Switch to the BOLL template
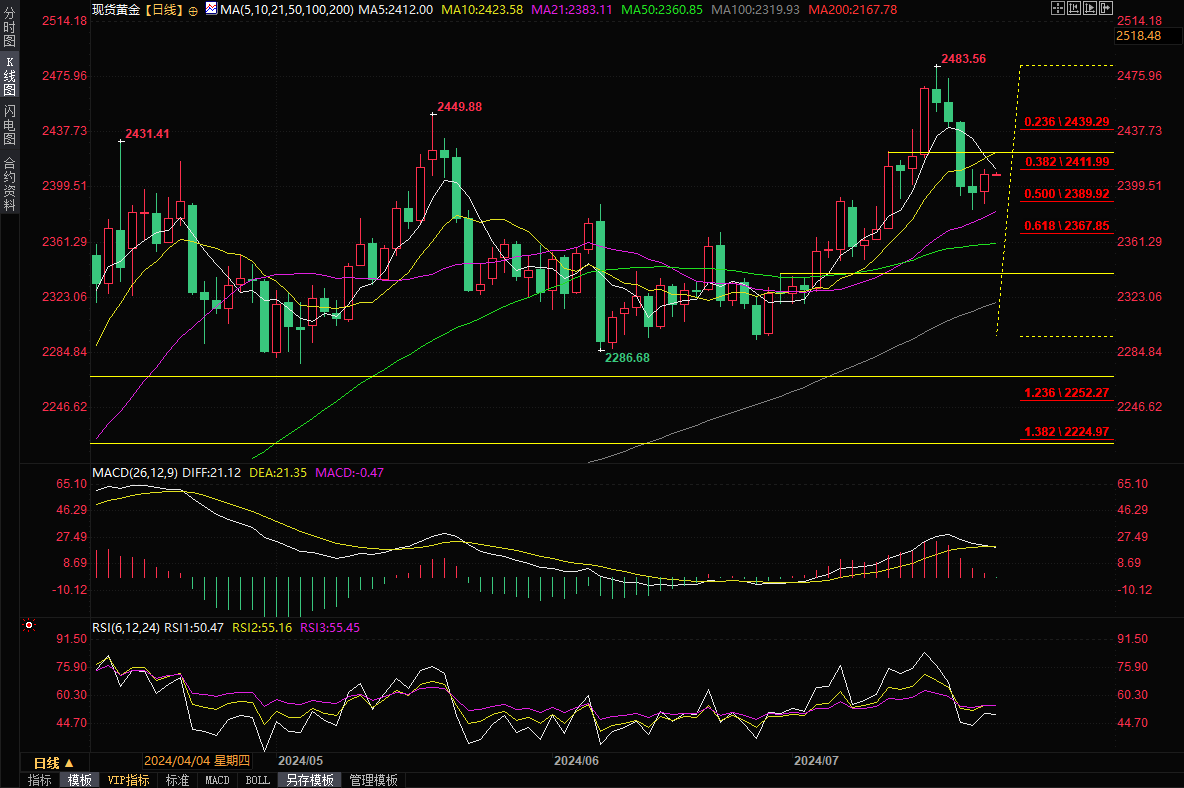 coord(257,780)
